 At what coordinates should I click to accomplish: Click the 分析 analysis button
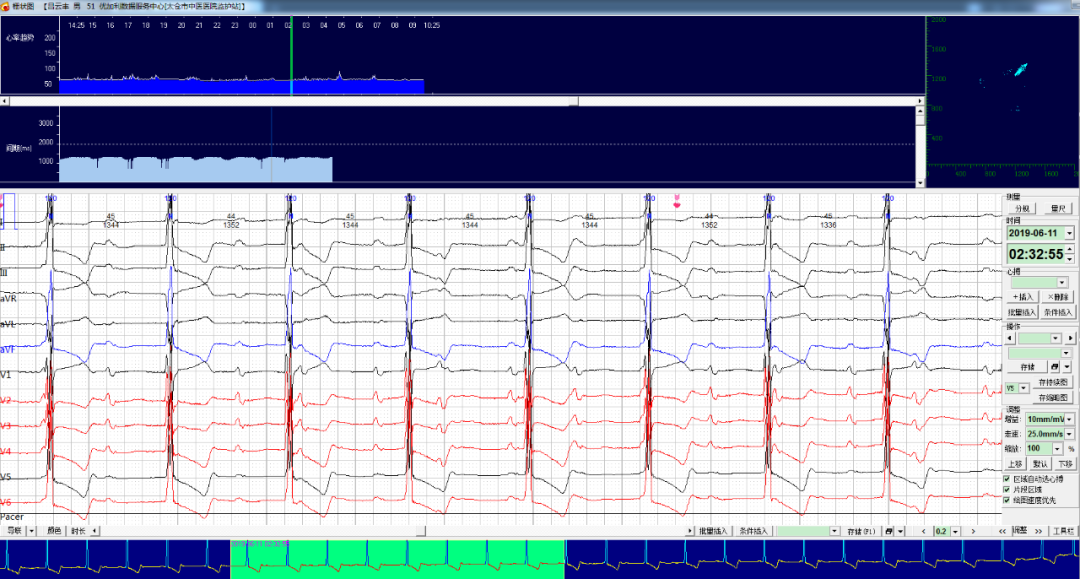click(1023, 208)
